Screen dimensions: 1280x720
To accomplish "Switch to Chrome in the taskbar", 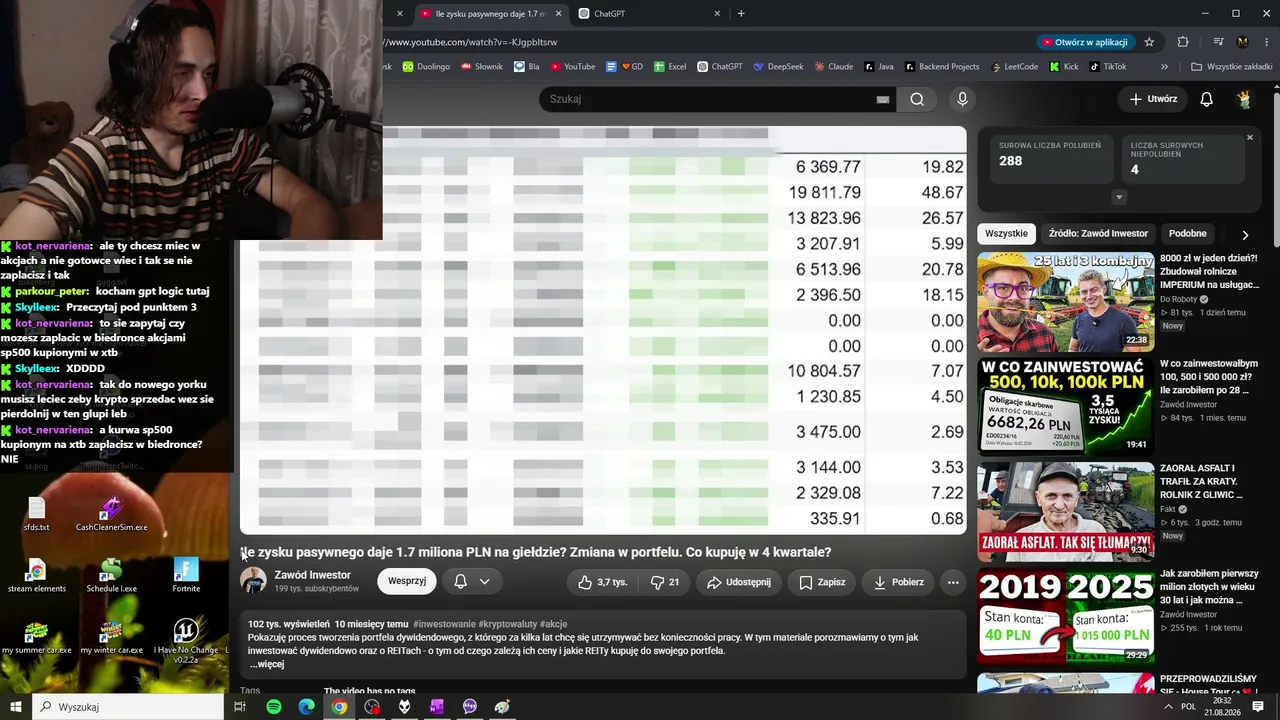I will pos(339,707).
